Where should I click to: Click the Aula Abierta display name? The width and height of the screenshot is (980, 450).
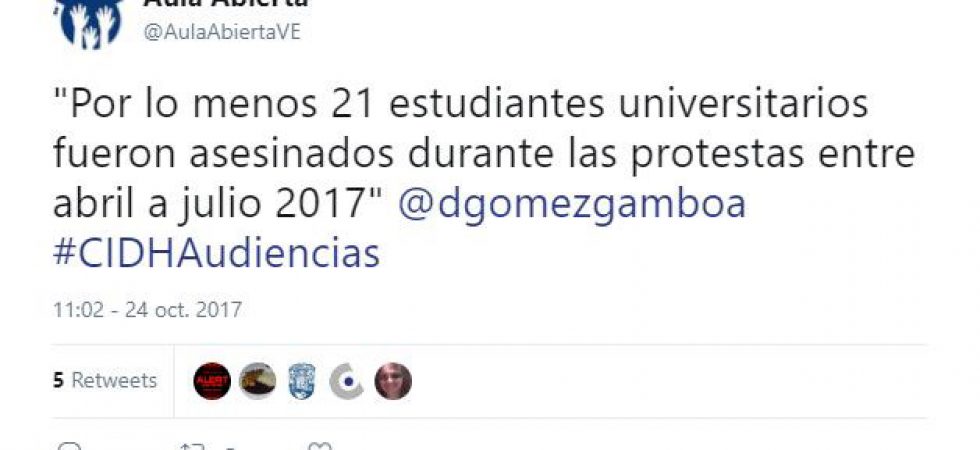[226, 4]
